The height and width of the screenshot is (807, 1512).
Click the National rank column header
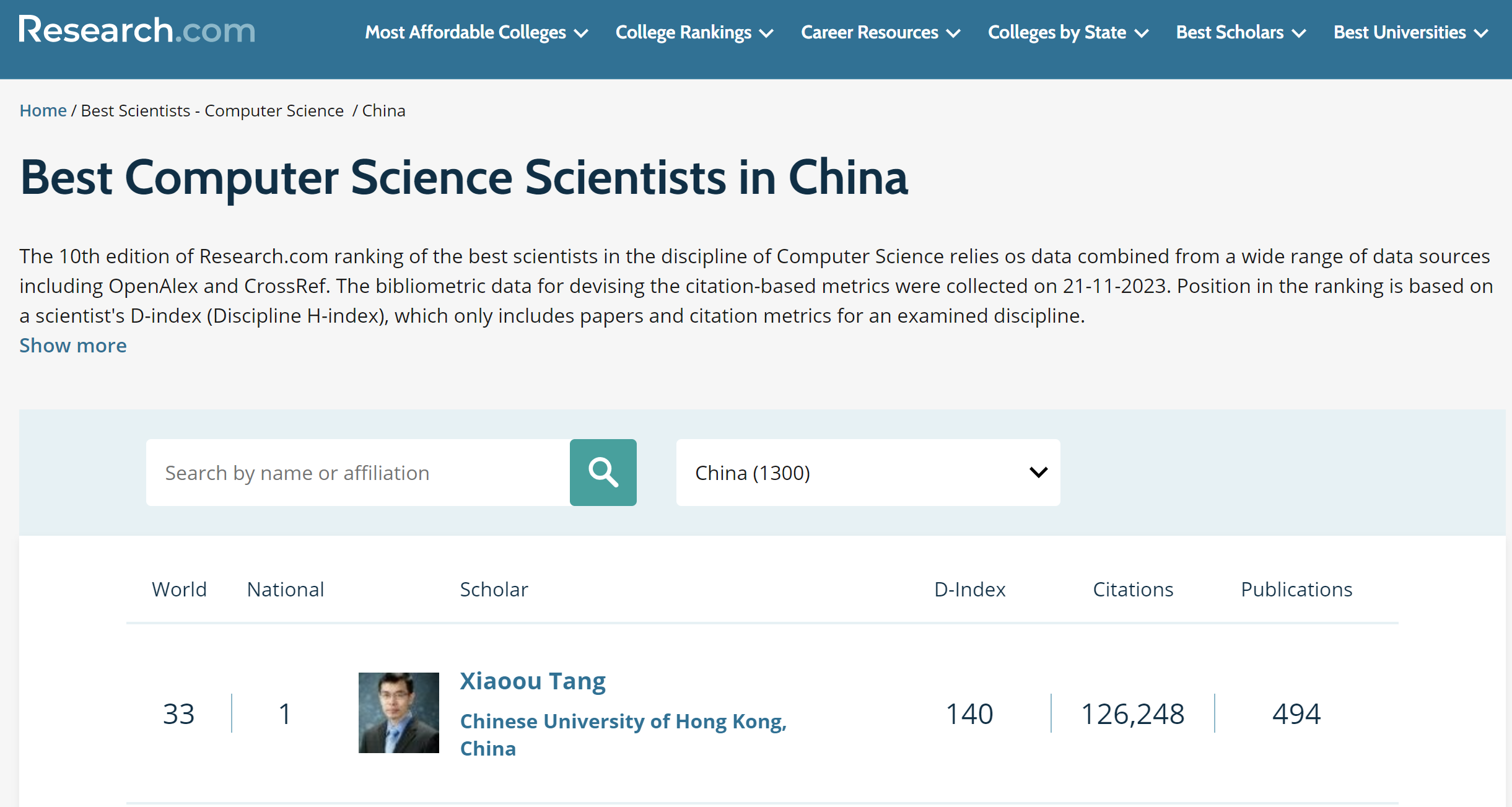[x=286, y=589]
